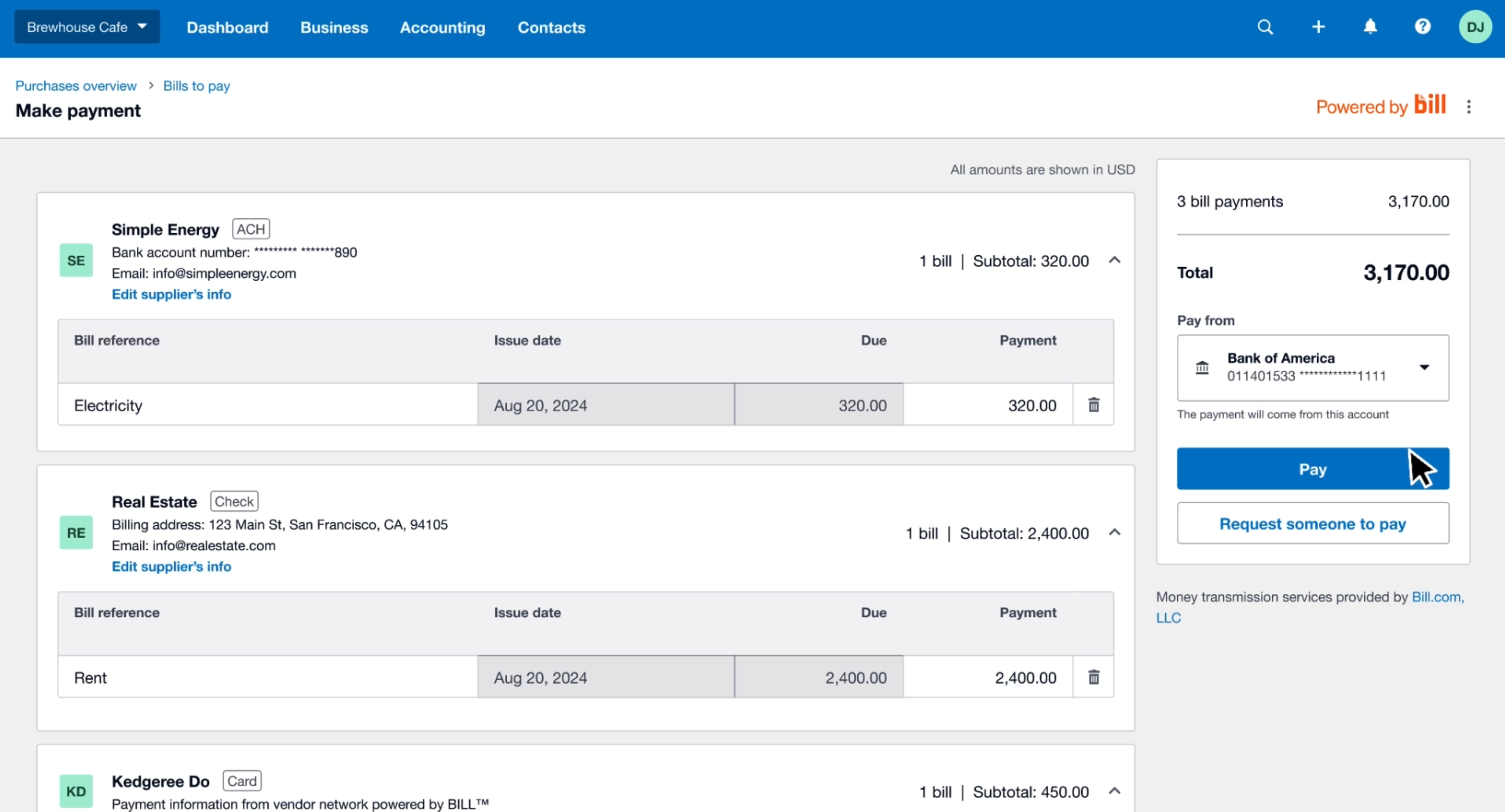Click the Simple Energy supplier name

point(166,230)
